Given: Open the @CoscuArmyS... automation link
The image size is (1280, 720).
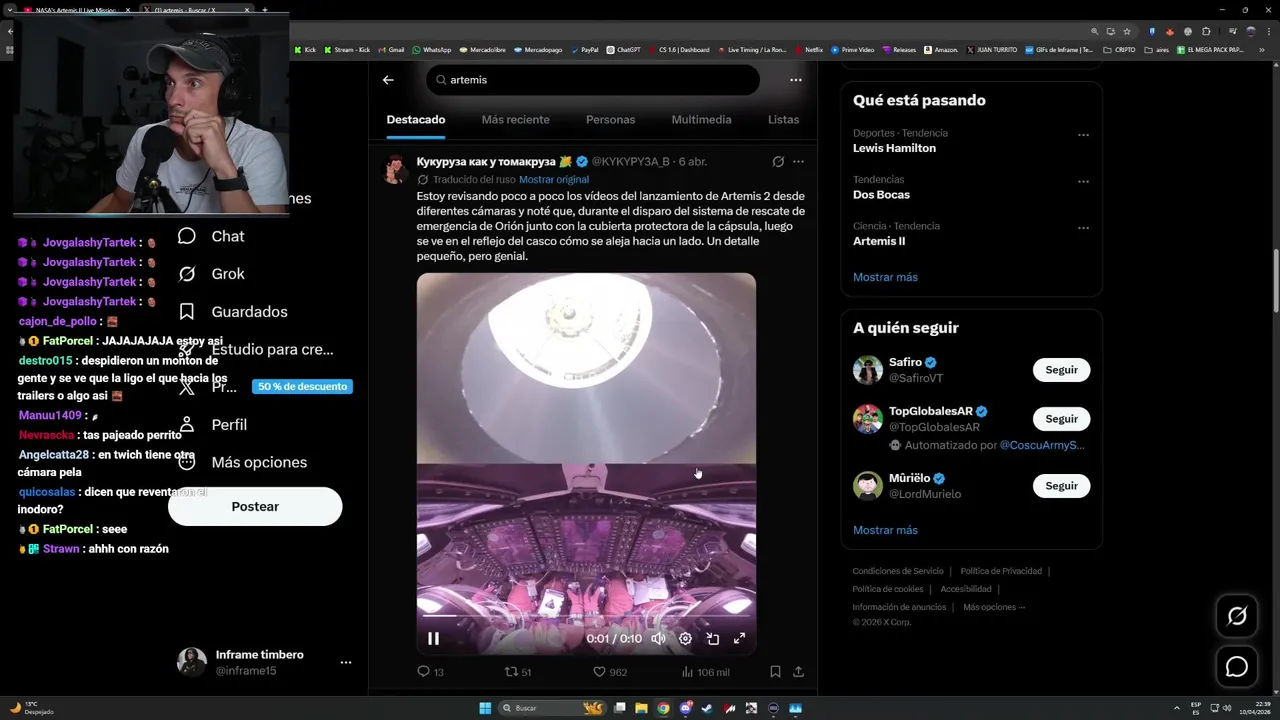Looking at the screenshot, I should click(x=1042, y=445).
